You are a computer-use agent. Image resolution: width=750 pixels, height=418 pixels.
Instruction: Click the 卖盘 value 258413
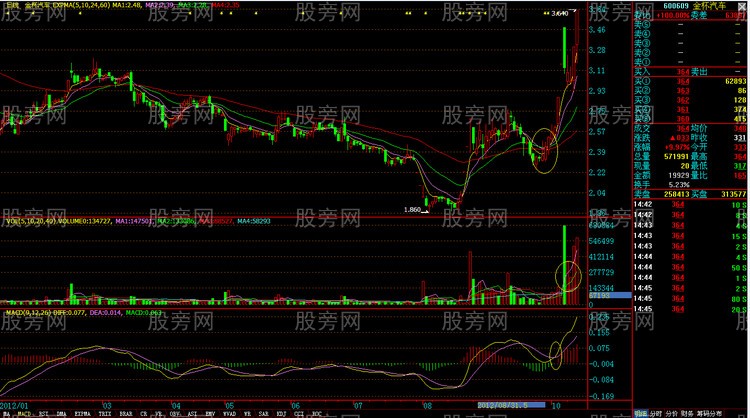676,194
